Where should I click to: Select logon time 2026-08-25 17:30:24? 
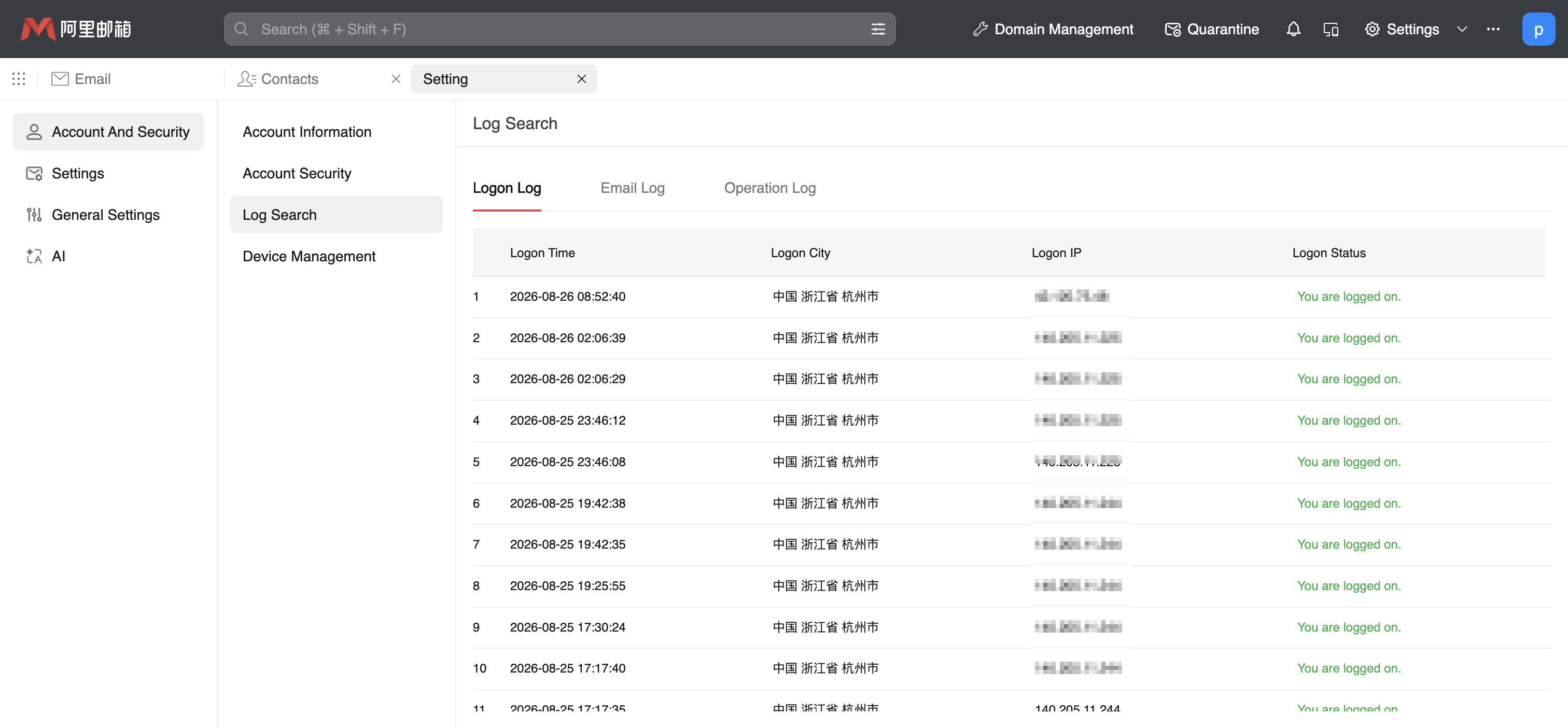(567, 627)
